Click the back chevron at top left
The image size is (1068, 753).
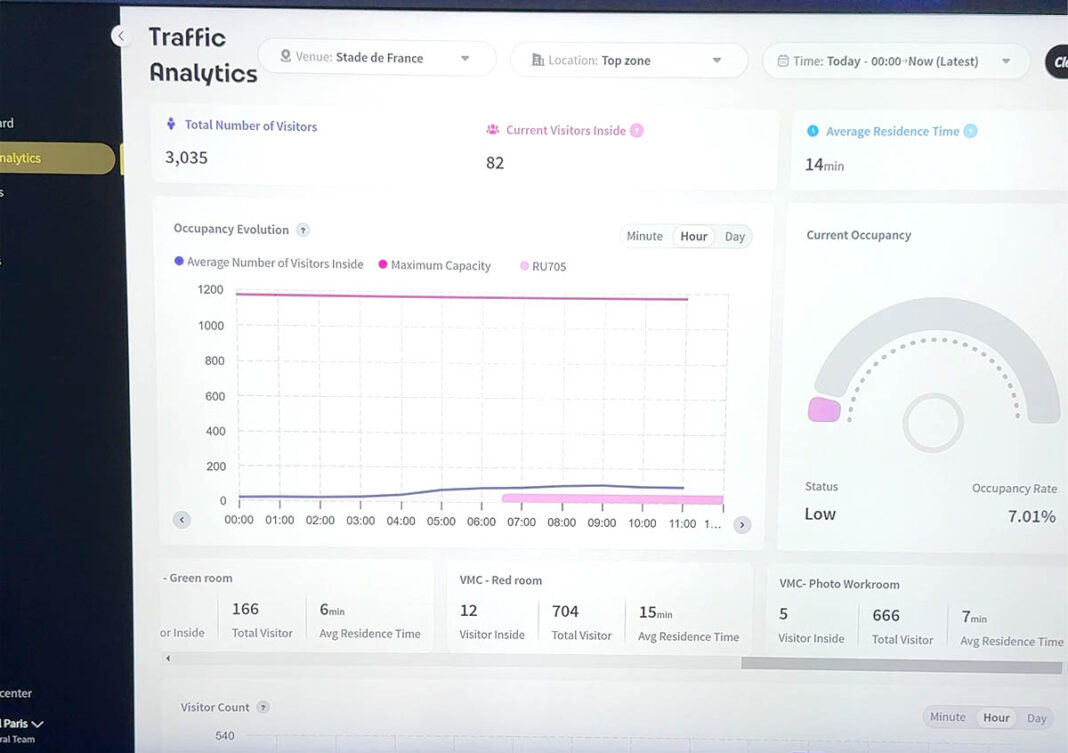(x=121, y=35)
